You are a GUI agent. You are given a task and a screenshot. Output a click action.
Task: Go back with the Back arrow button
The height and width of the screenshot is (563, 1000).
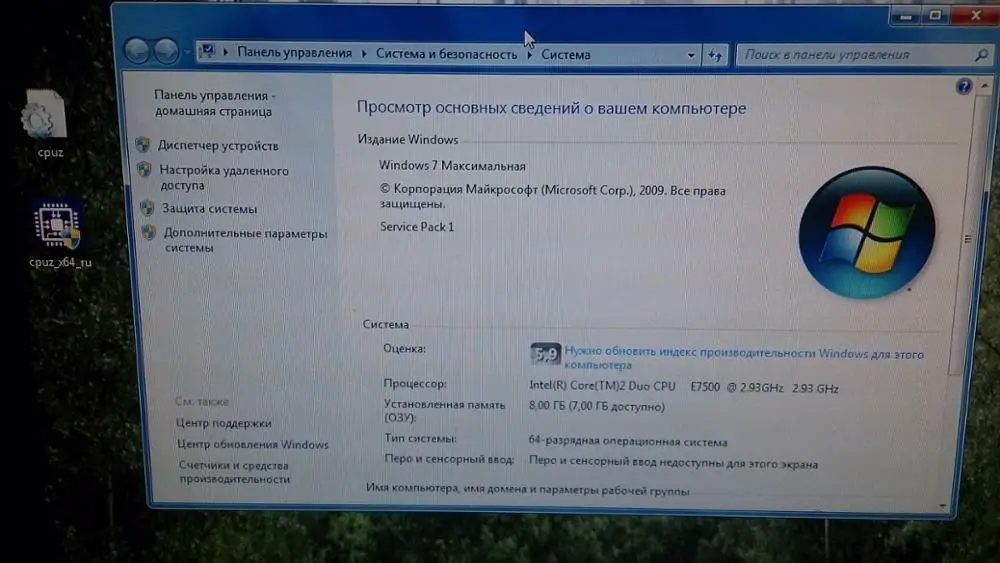click(136, 51)
